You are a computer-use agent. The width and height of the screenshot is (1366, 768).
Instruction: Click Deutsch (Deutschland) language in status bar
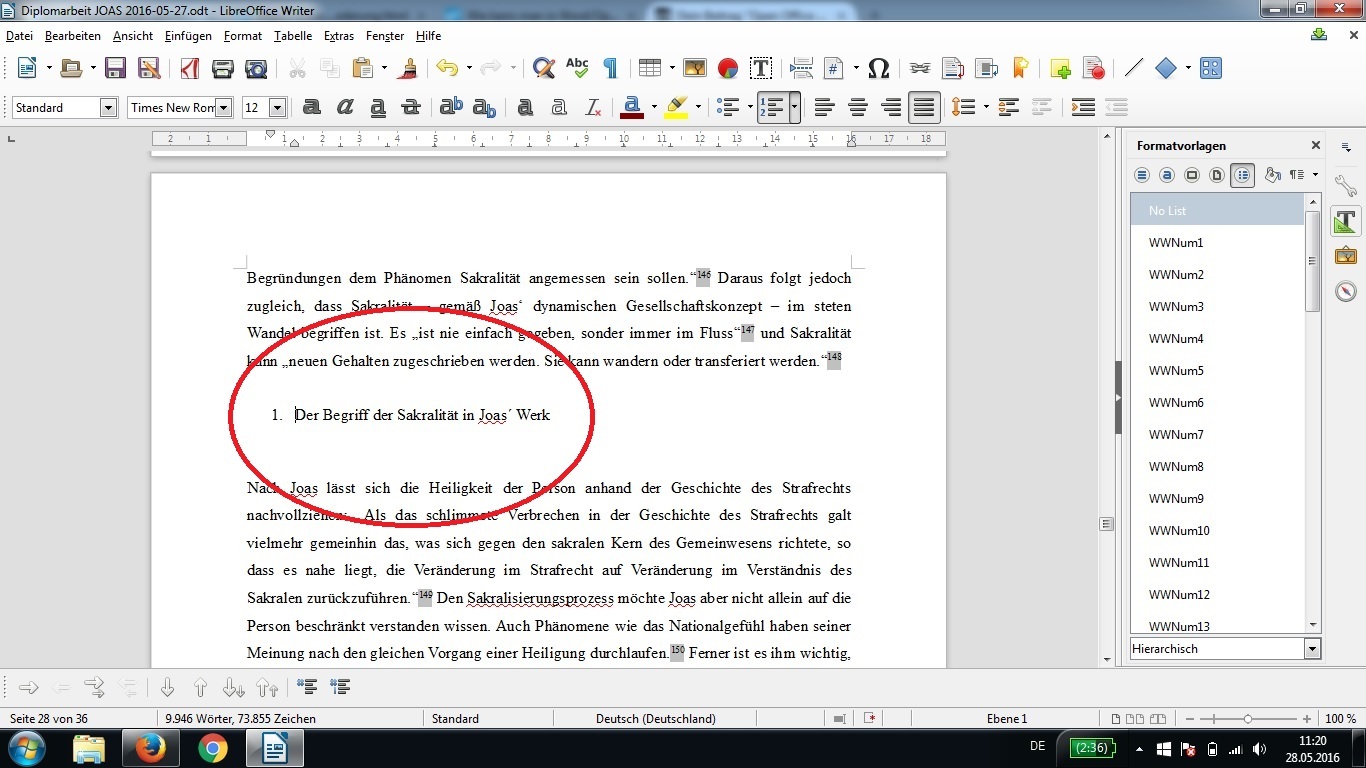pyautogui.click(x=655, y=718)
